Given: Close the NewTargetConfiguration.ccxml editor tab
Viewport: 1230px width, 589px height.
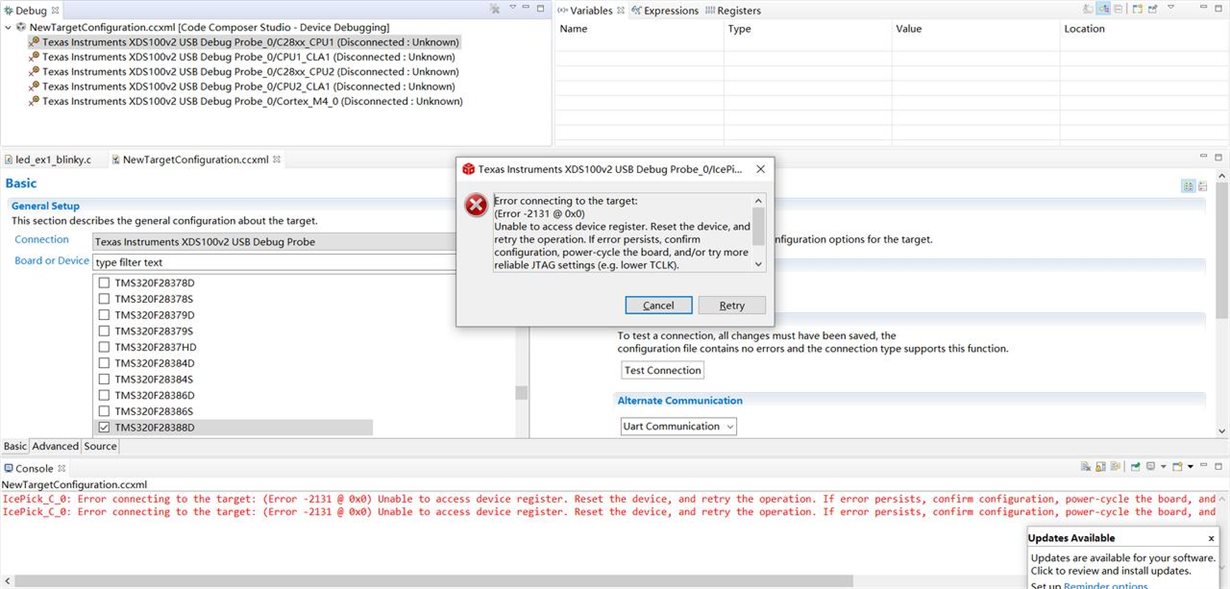Looking at the screenshot, I should (x=277, y=159).
